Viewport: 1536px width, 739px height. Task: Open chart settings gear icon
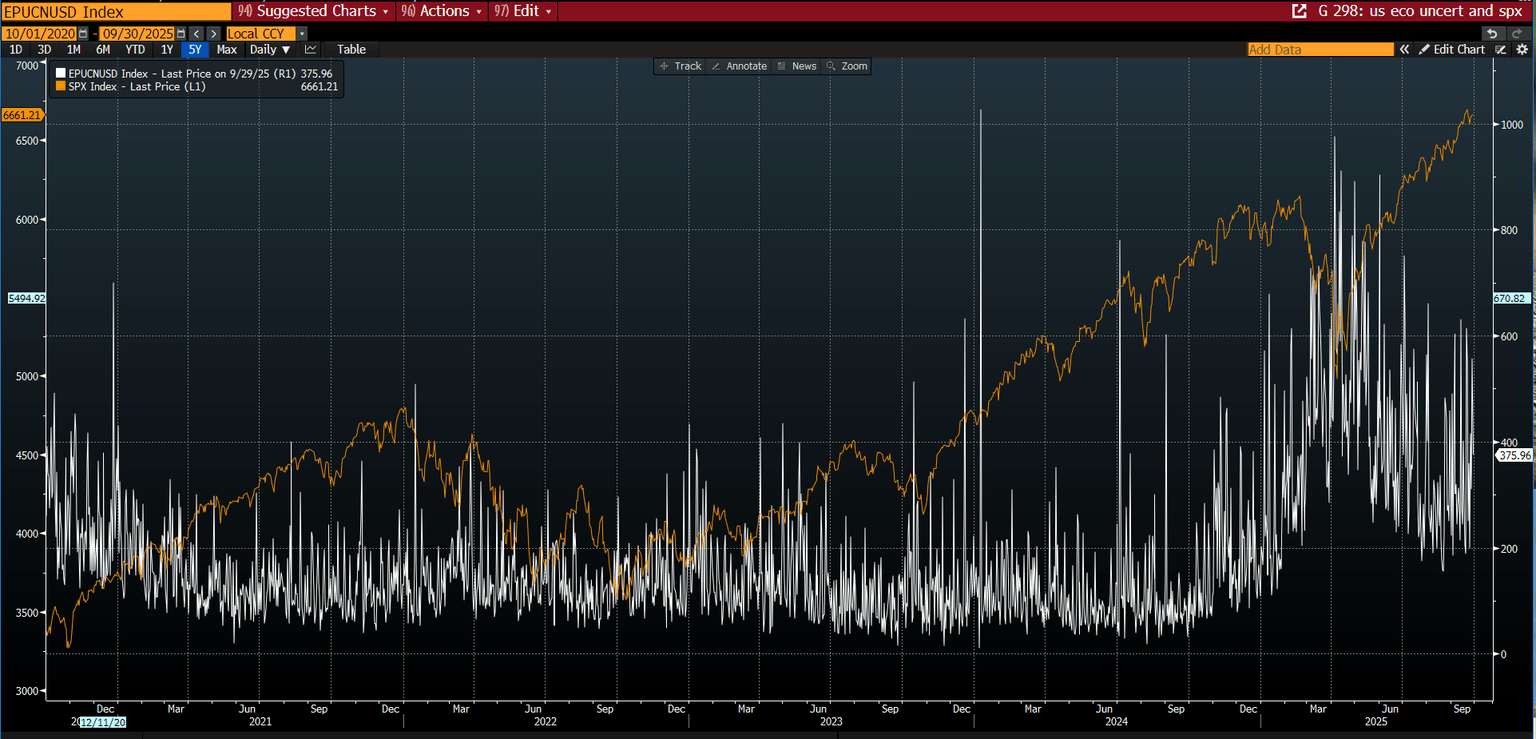(x=1522, y=49)
